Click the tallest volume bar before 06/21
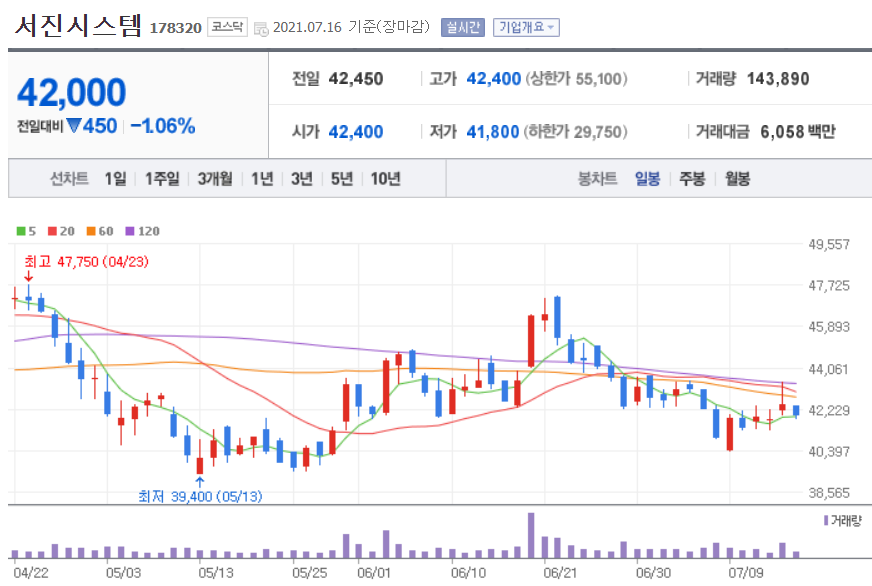 tap(531, 535)
